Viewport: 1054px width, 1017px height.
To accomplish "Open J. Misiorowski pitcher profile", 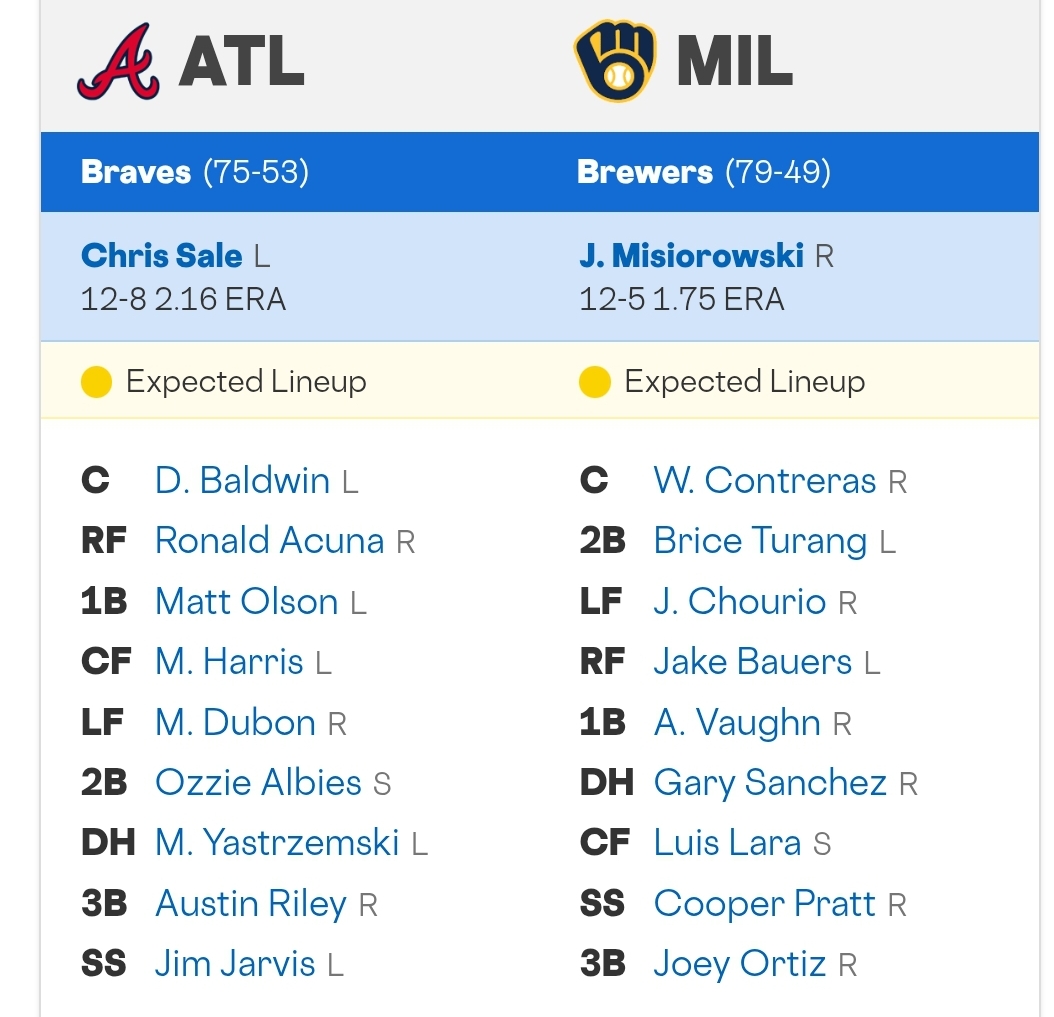I will (691, 256).
